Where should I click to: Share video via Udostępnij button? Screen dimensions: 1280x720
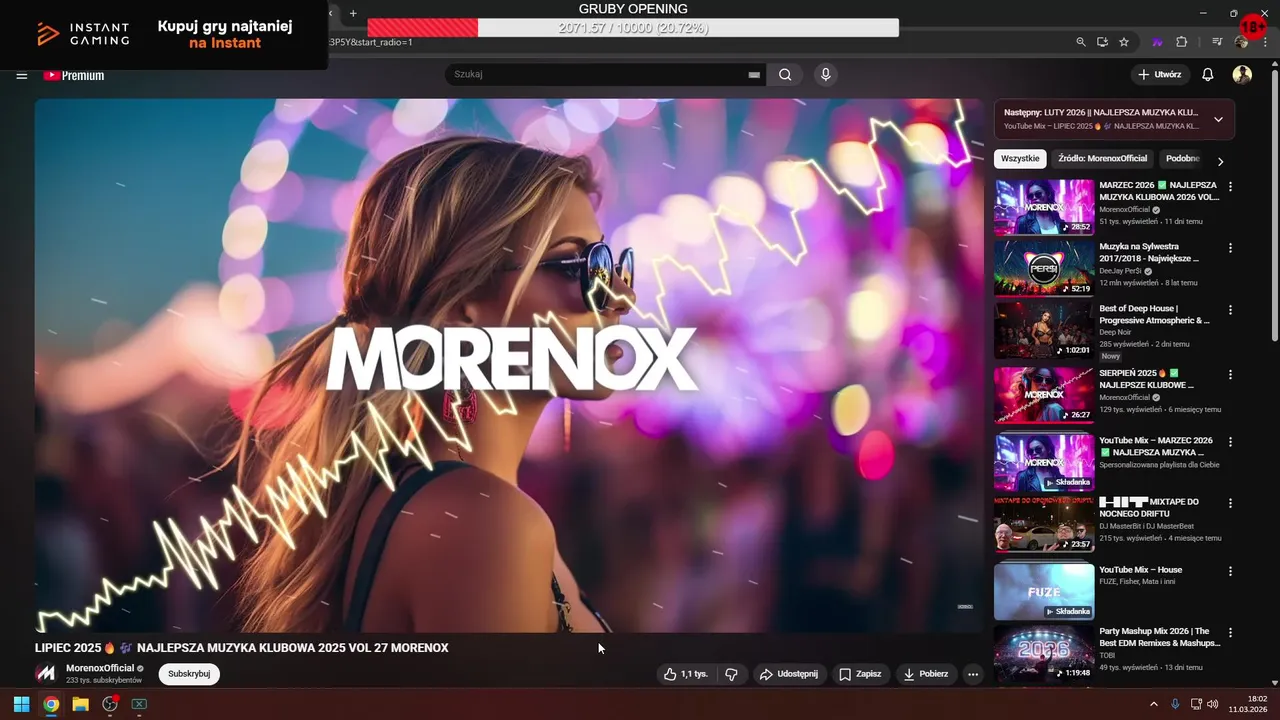789,674
